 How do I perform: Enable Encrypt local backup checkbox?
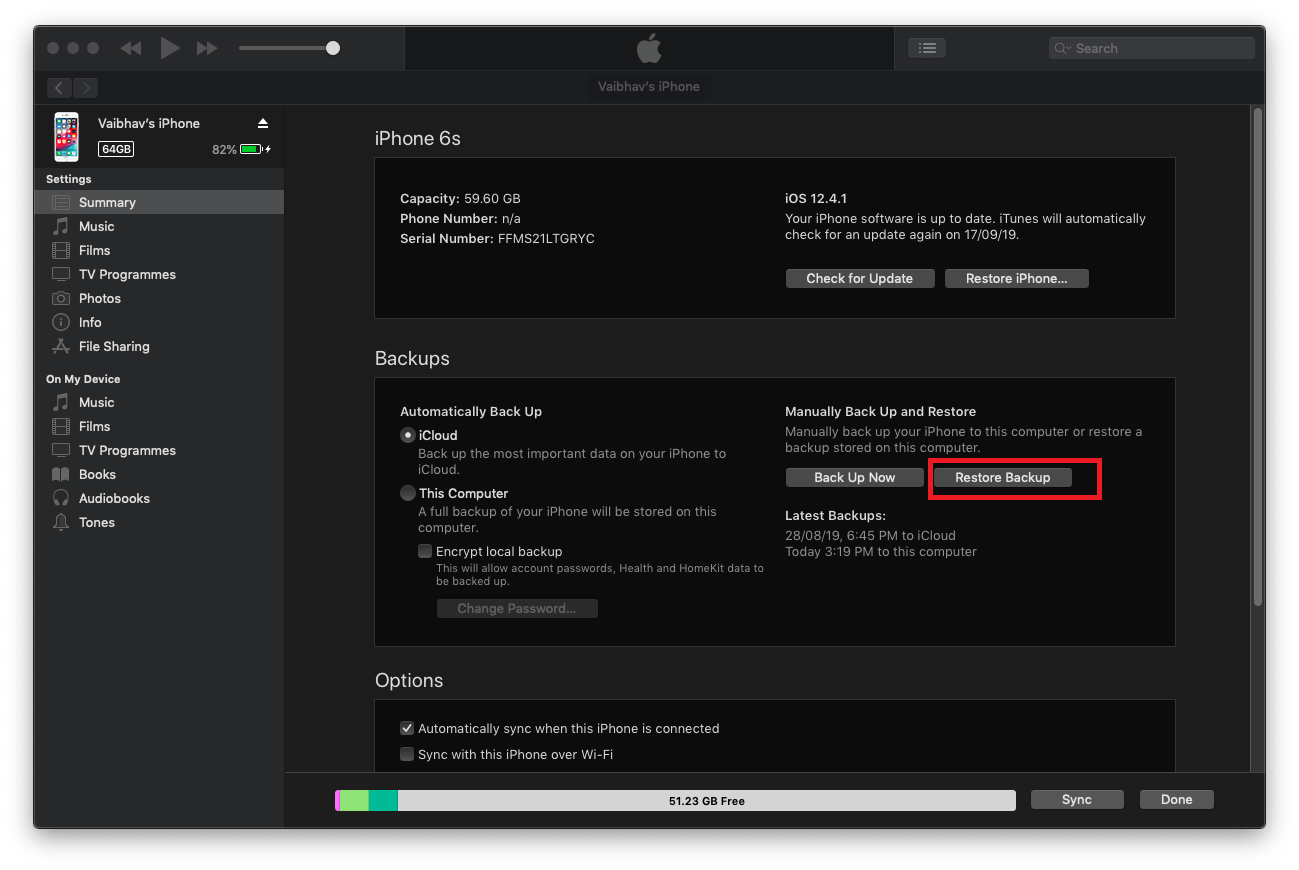pos(425,551)
